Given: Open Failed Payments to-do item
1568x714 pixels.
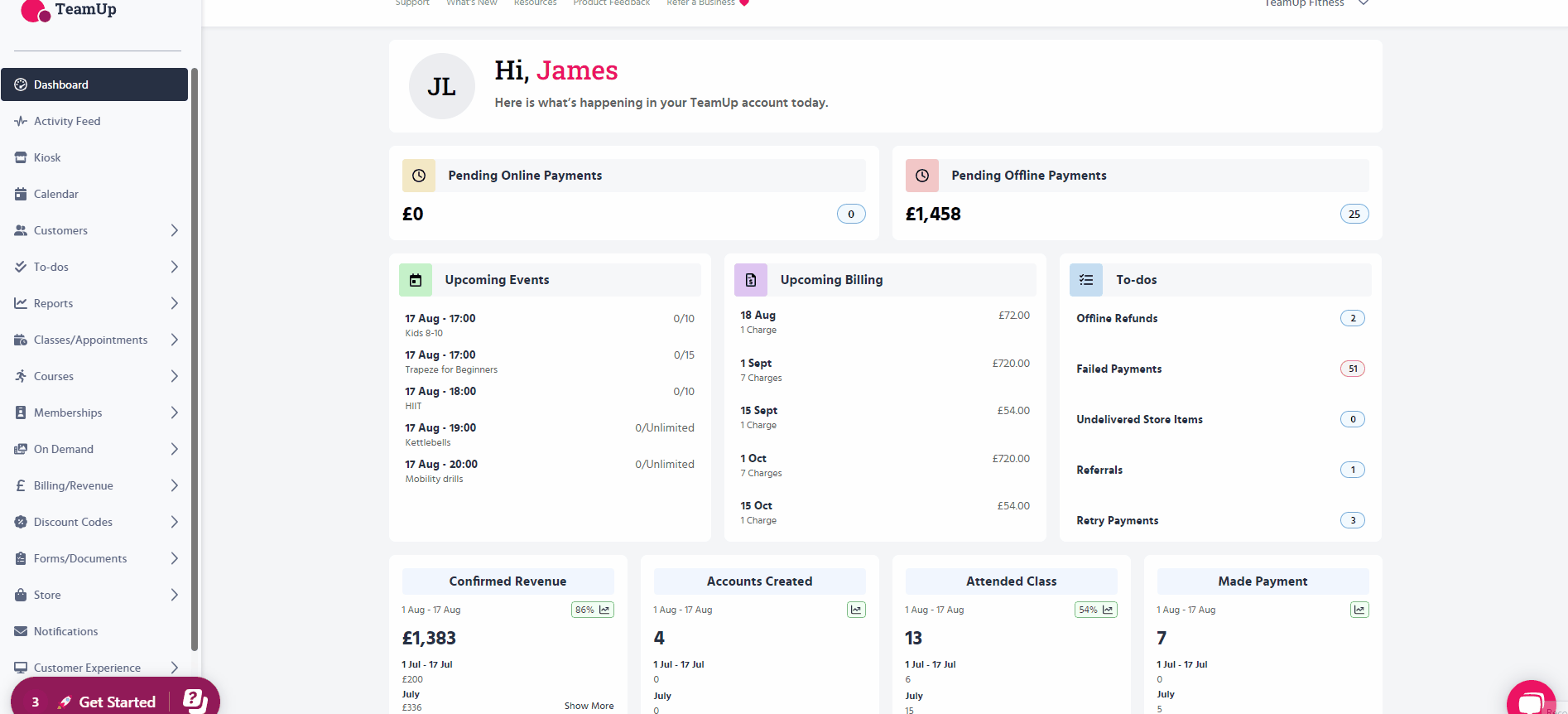Looking at the screenshot, I should (x=1119, y=369).
